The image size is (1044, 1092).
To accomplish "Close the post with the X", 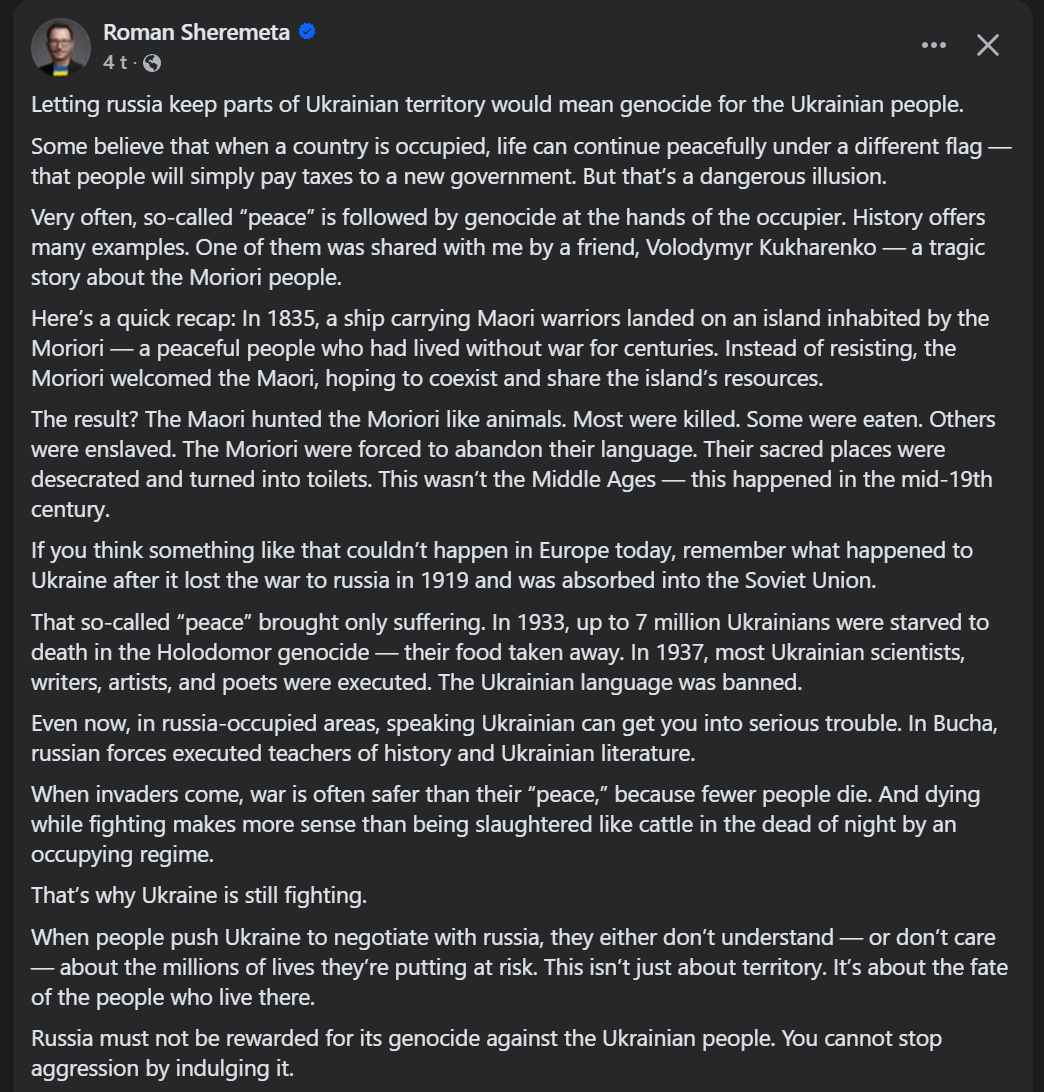I will click(988, 45).
